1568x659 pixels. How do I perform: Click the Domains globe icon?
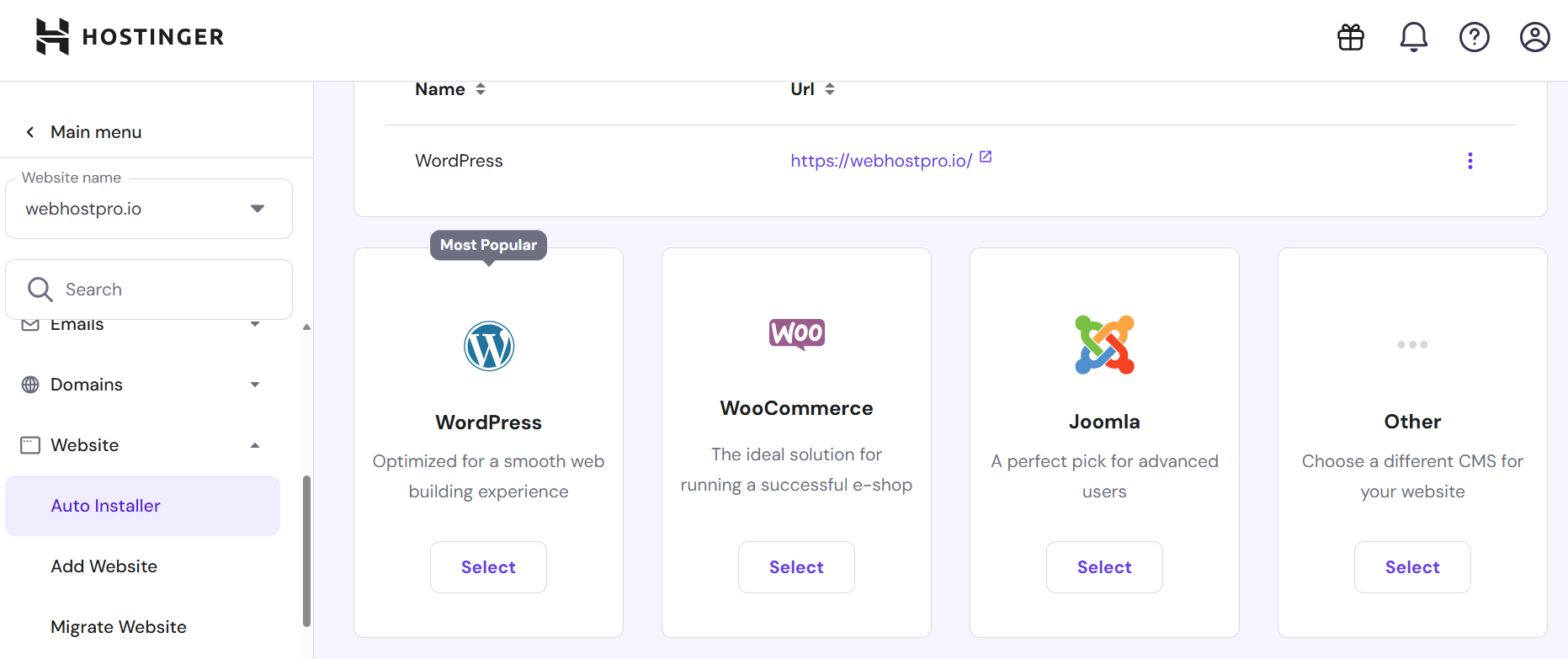[30, 385]
